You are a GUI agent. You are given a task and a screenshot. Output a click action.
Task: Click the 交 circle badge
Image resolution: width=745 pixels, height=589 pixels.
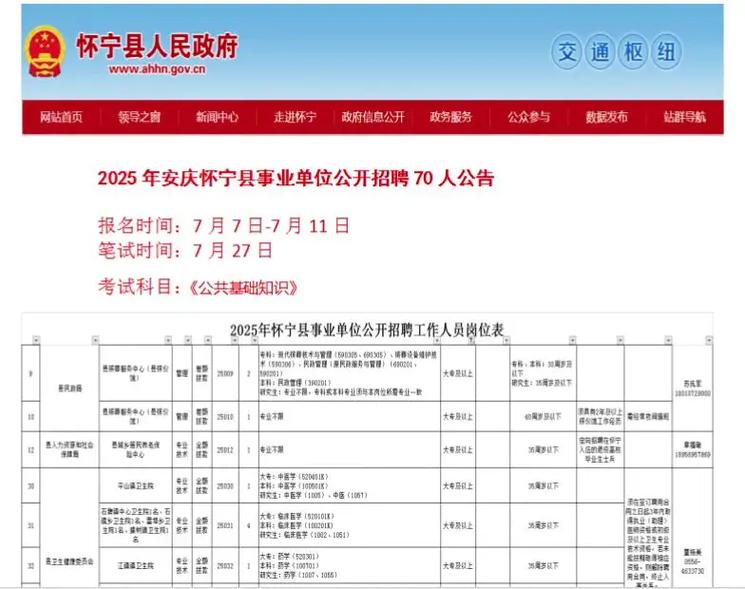[567, 51]
